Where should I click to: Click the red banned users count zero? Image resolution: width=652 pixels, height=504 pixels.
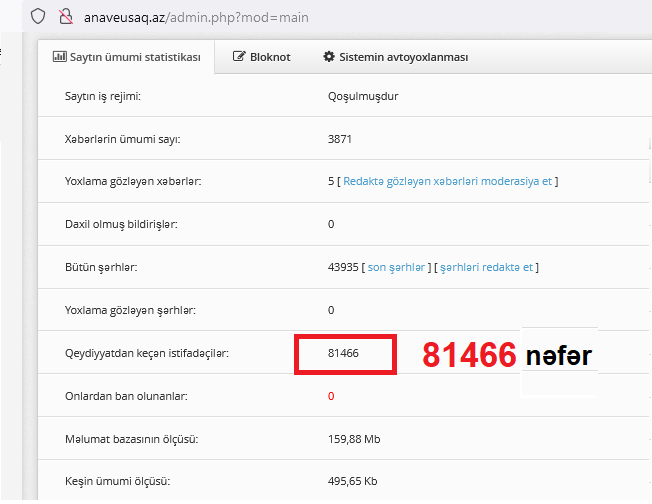coord(331,396)
